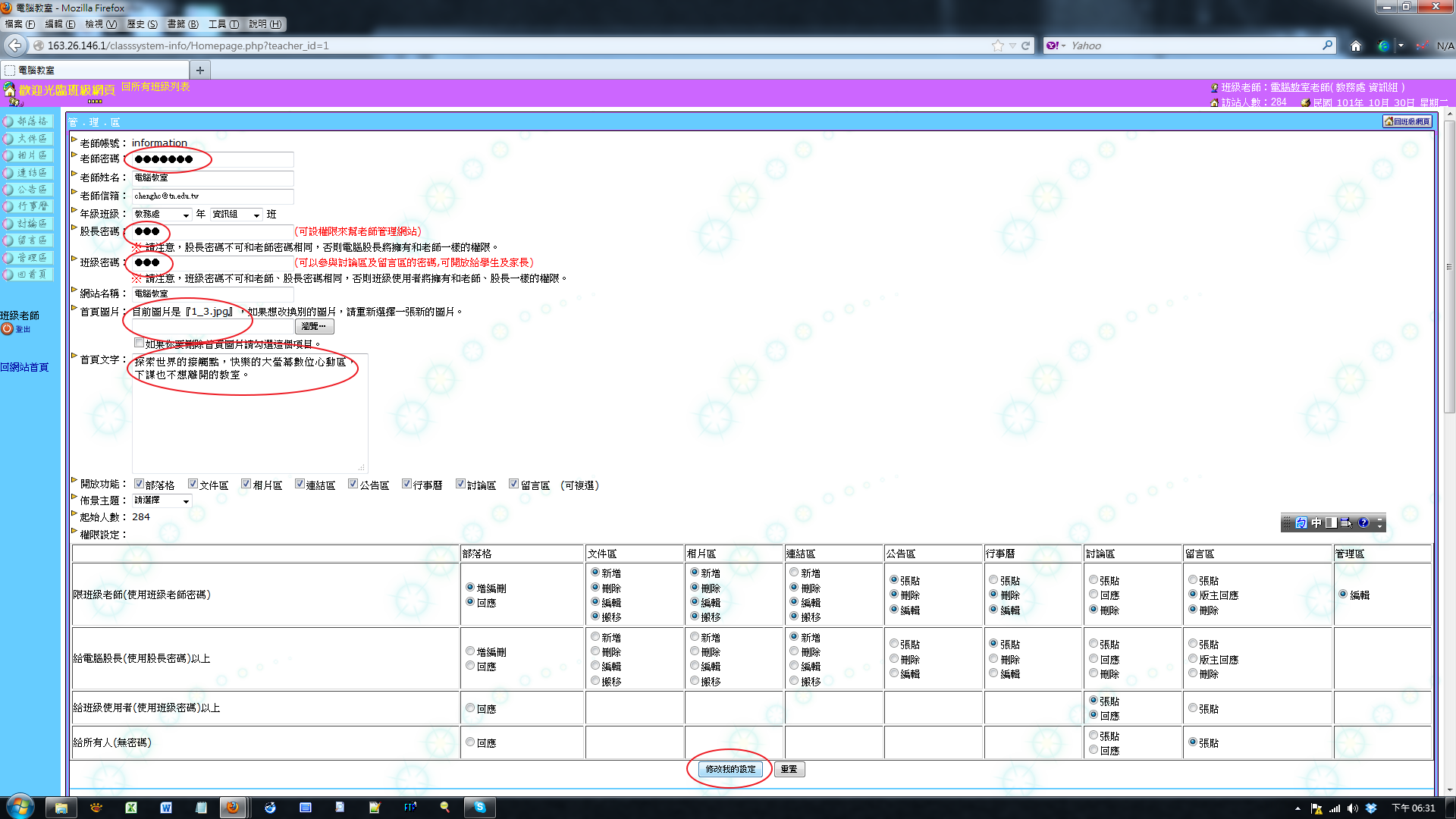This screenshot has height=819, width=1456.
Task: Open the 部落格 sidebar button
Action: (27, 121)
